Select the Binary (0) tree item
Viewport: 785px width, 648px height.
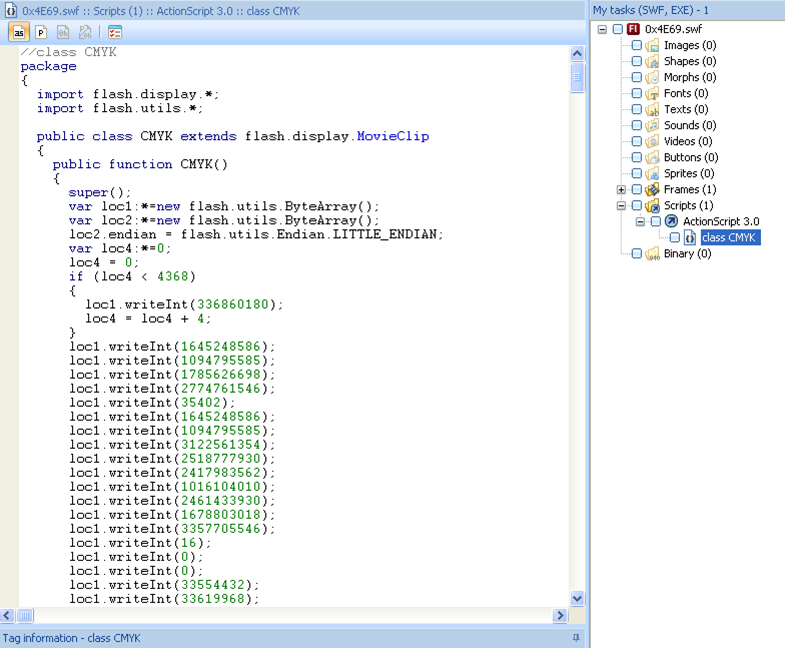(689, 253)
